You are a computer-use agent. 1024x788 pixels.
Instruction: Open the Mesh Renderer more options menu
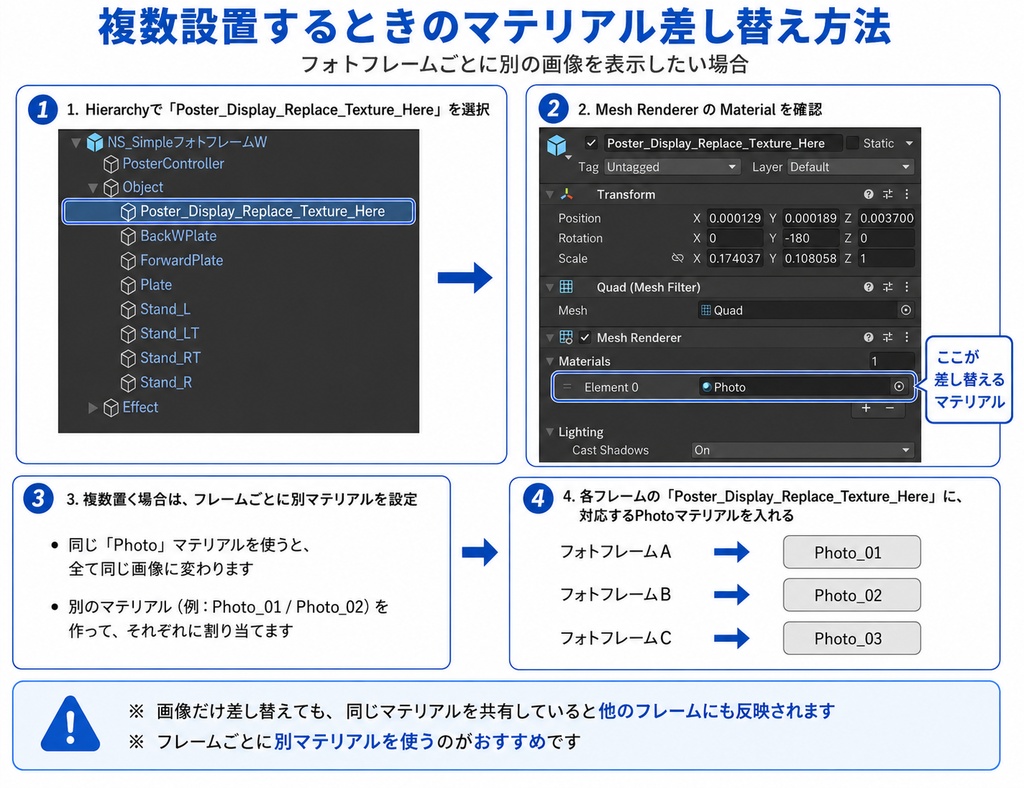906,338
